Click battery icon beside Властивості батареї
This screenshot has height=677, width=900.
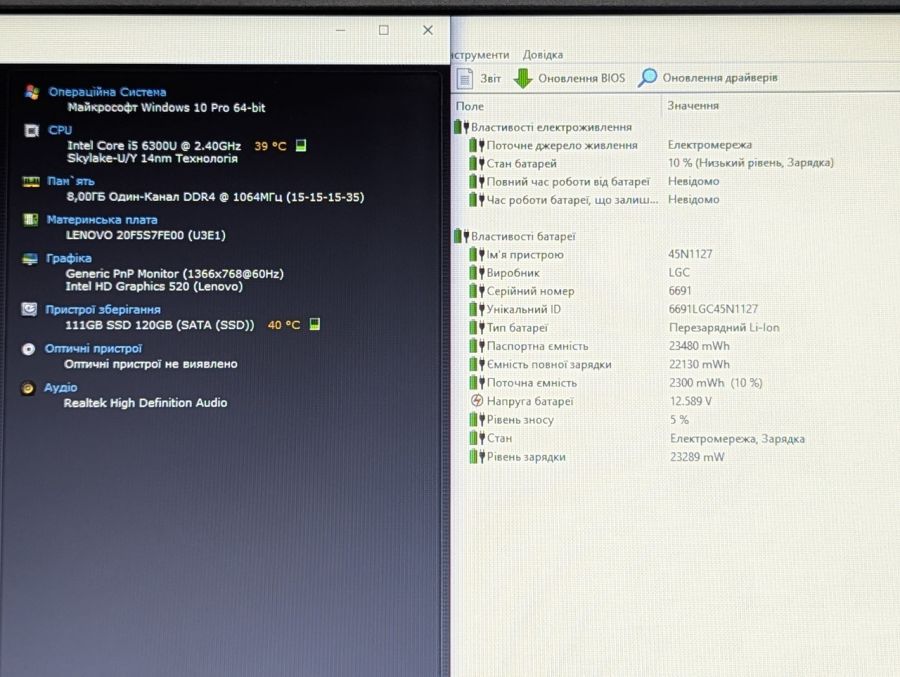(x=461, y=236)
